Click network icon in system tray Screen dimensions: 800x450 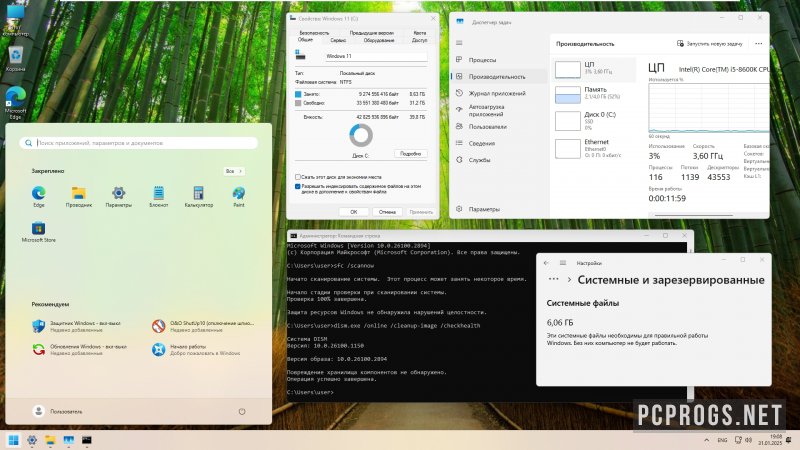coord(738,440)
